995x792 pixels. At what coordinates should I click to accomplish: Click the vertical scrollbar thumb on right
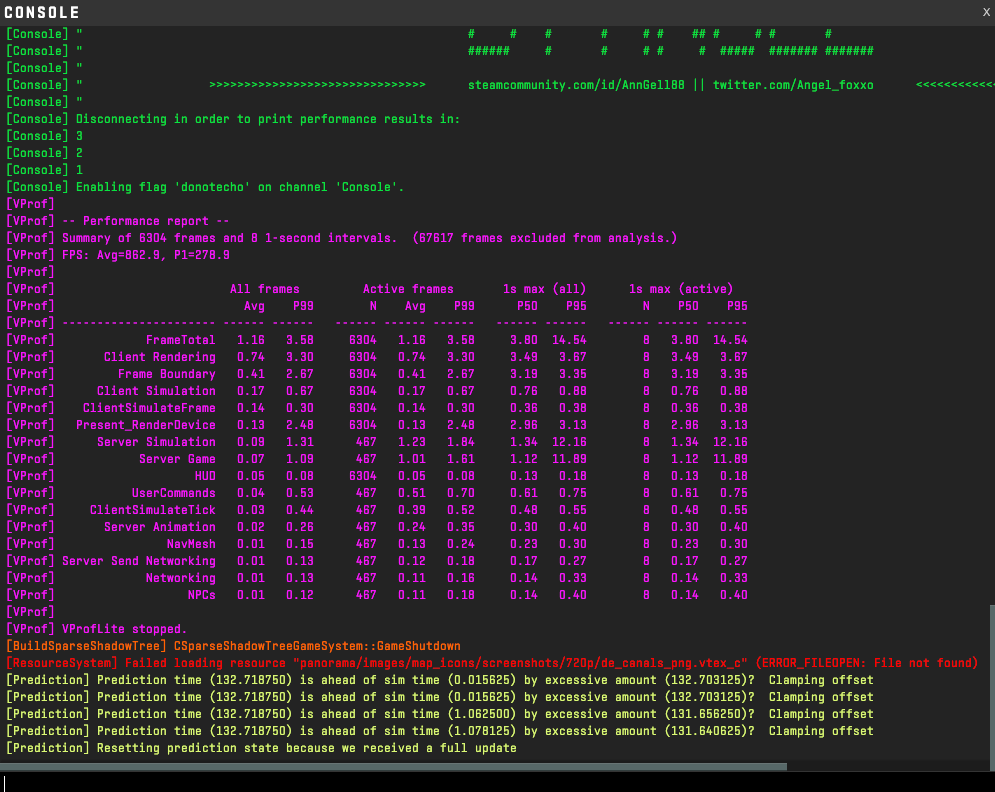(x=991, y=680)
